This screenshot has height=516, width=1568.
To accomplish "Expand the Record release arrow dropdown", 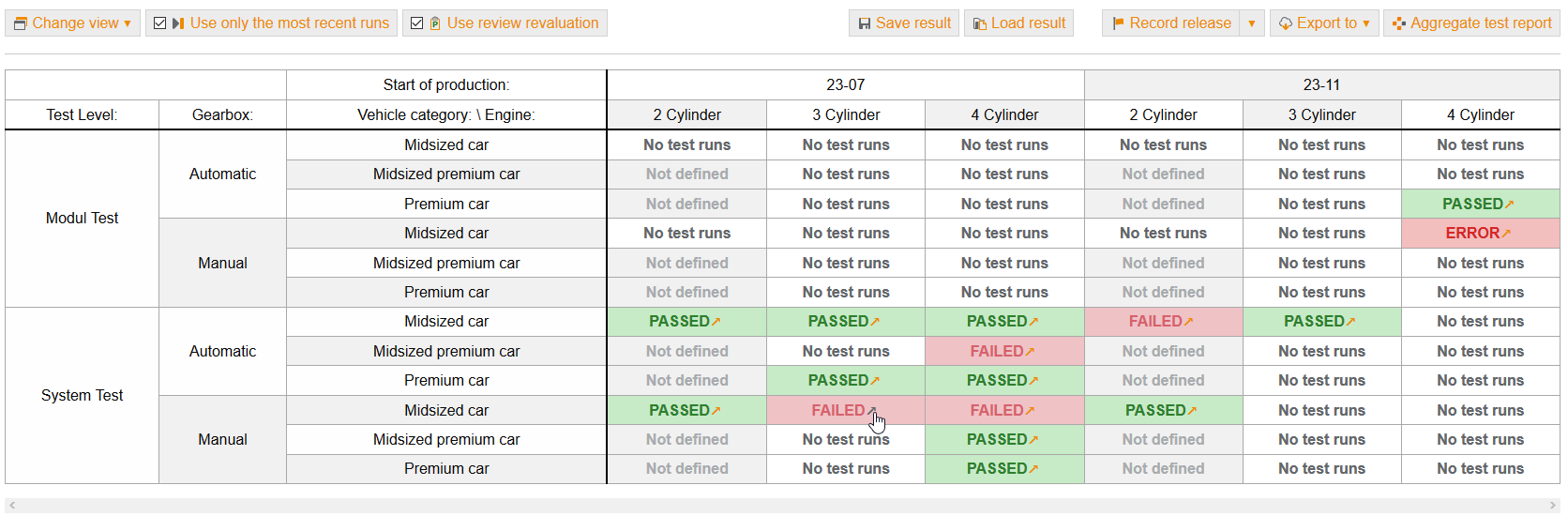I will point(1252,23).
